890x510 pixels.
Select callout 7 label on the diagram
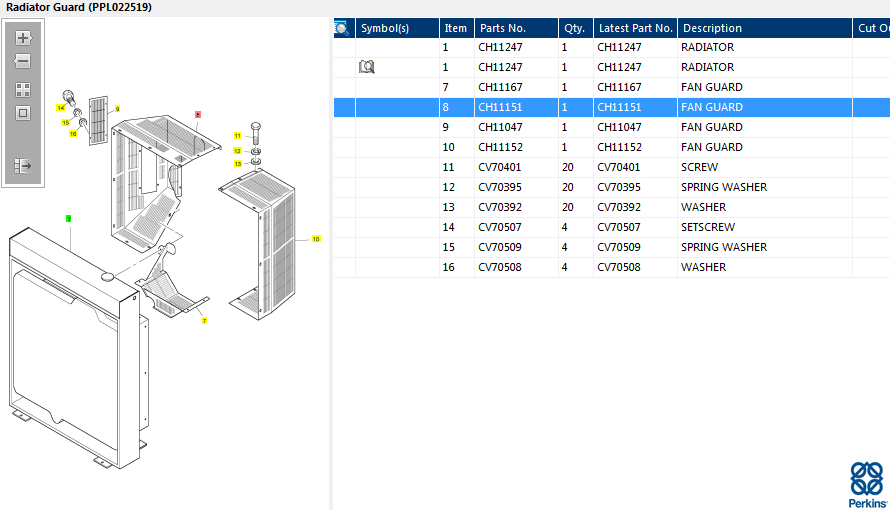pyautogui.click(x=204, y=321)
